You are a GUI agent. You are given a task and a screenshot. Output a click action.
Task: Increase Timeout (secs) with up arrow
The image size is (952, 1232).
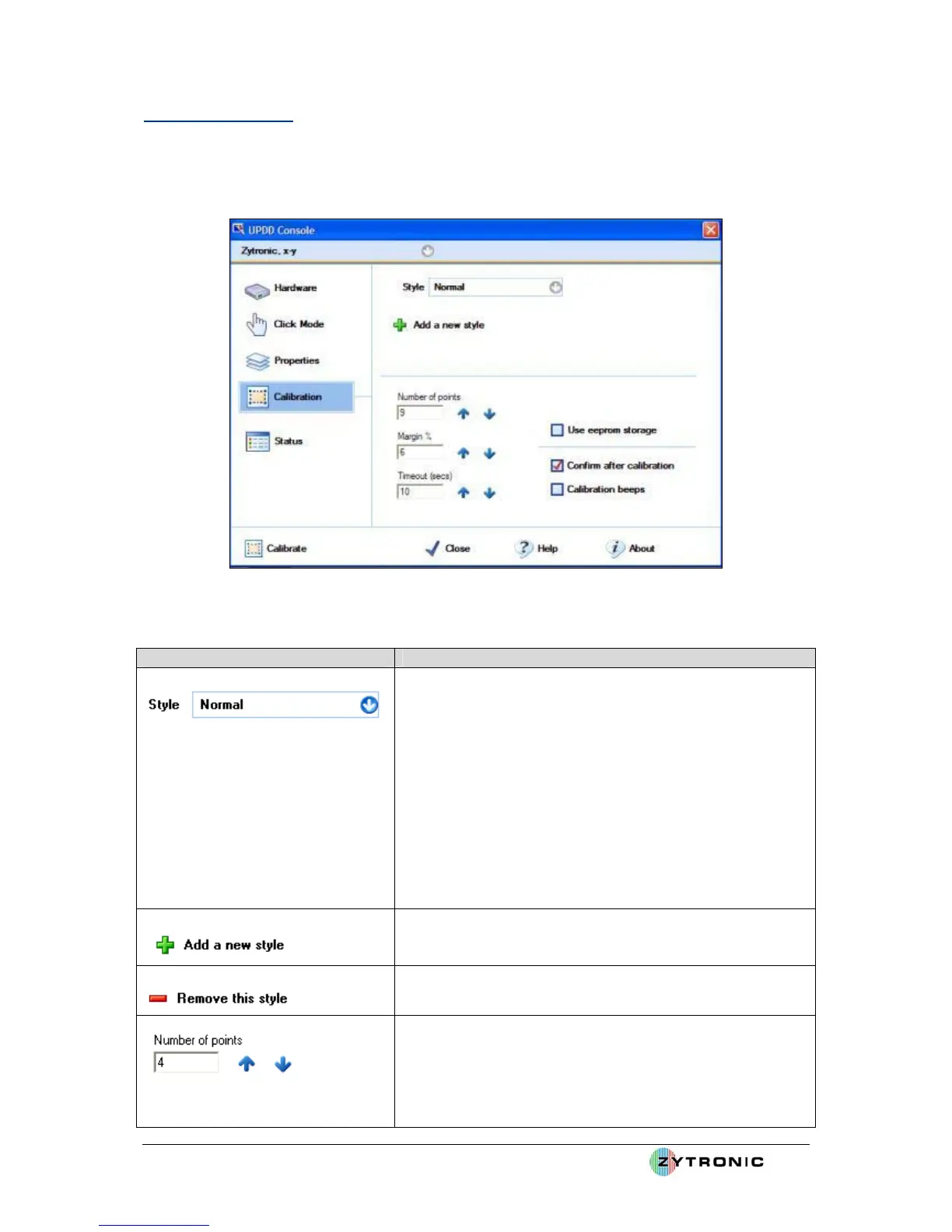click(464, 493)
